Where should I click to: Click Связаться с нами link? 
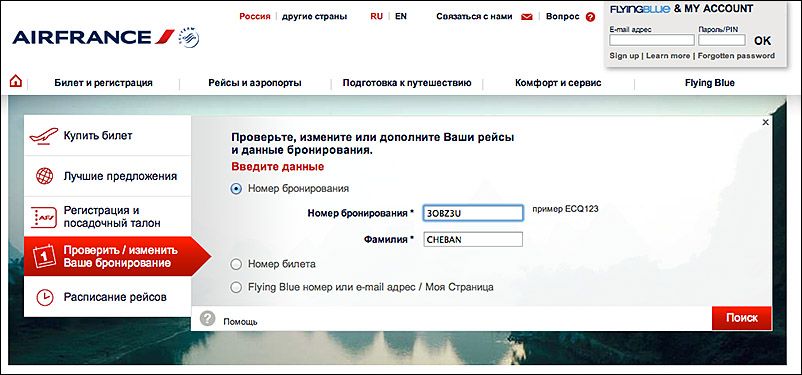click(x=474, y=16)
